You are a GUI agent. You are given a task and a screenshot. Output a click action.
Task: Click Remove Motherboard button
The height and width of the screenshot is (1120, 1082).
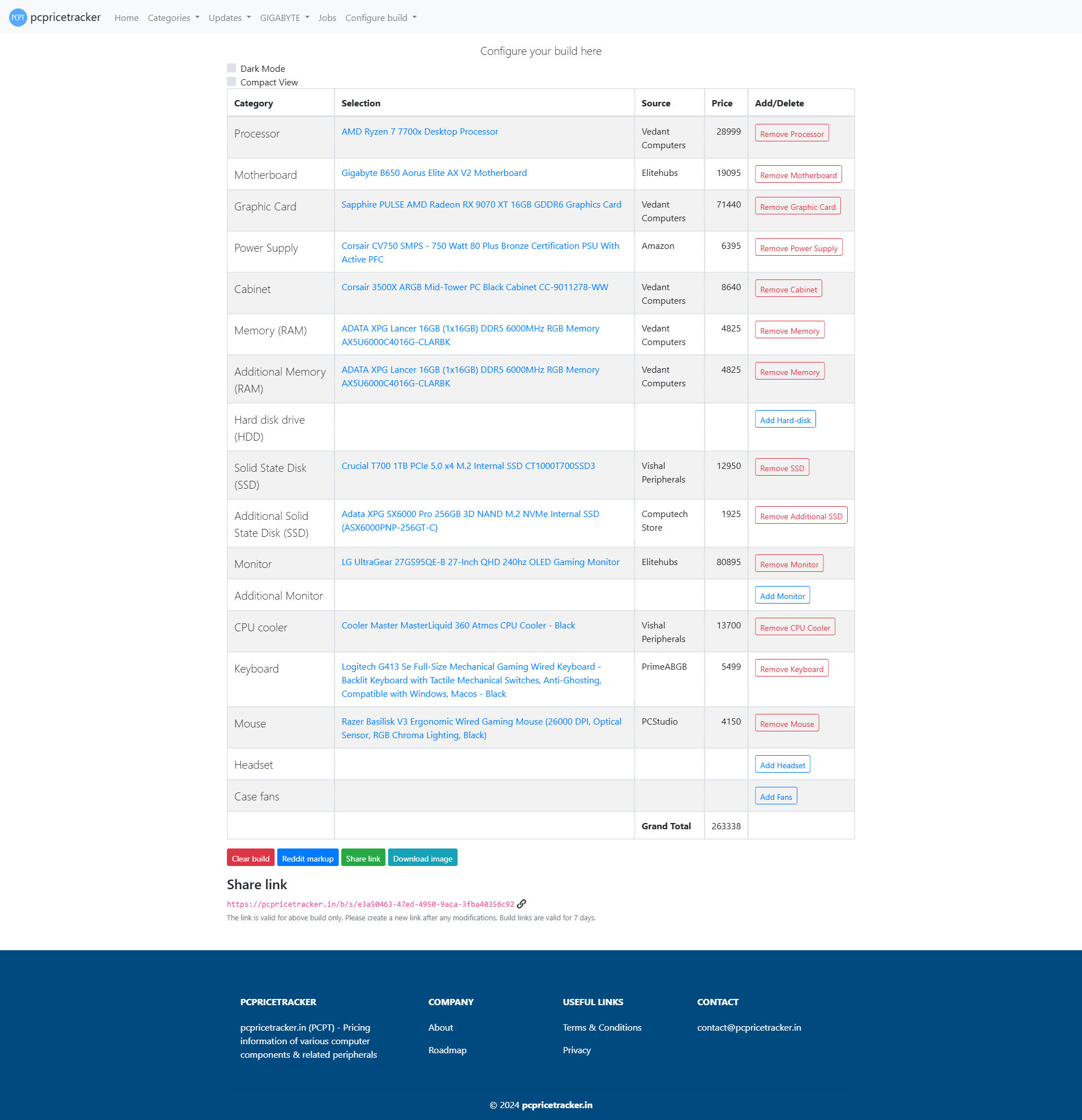pos(798,175)
